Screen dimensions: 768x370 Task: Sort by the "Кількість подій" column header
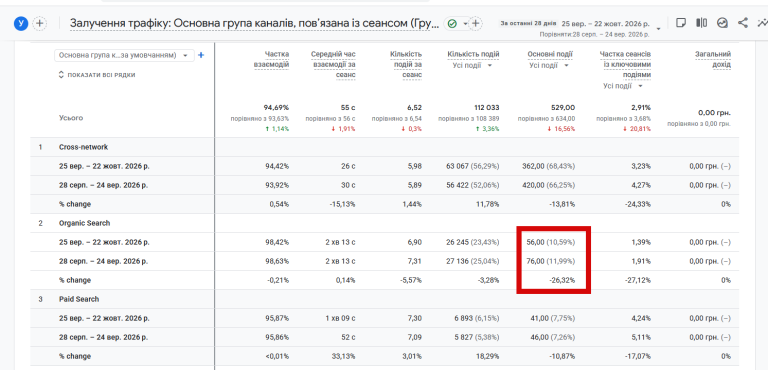point(473,54)
